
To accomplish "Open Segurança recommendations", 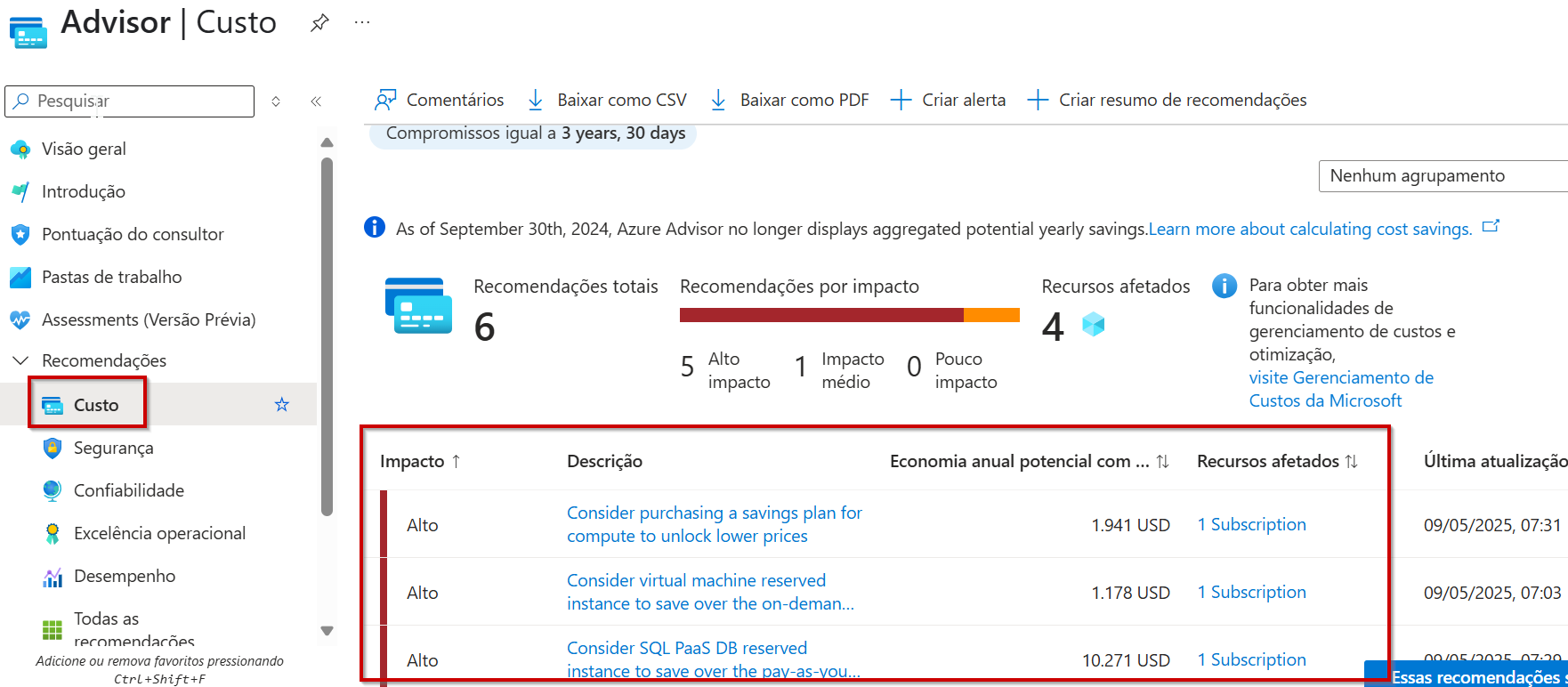I will (114, 448).
